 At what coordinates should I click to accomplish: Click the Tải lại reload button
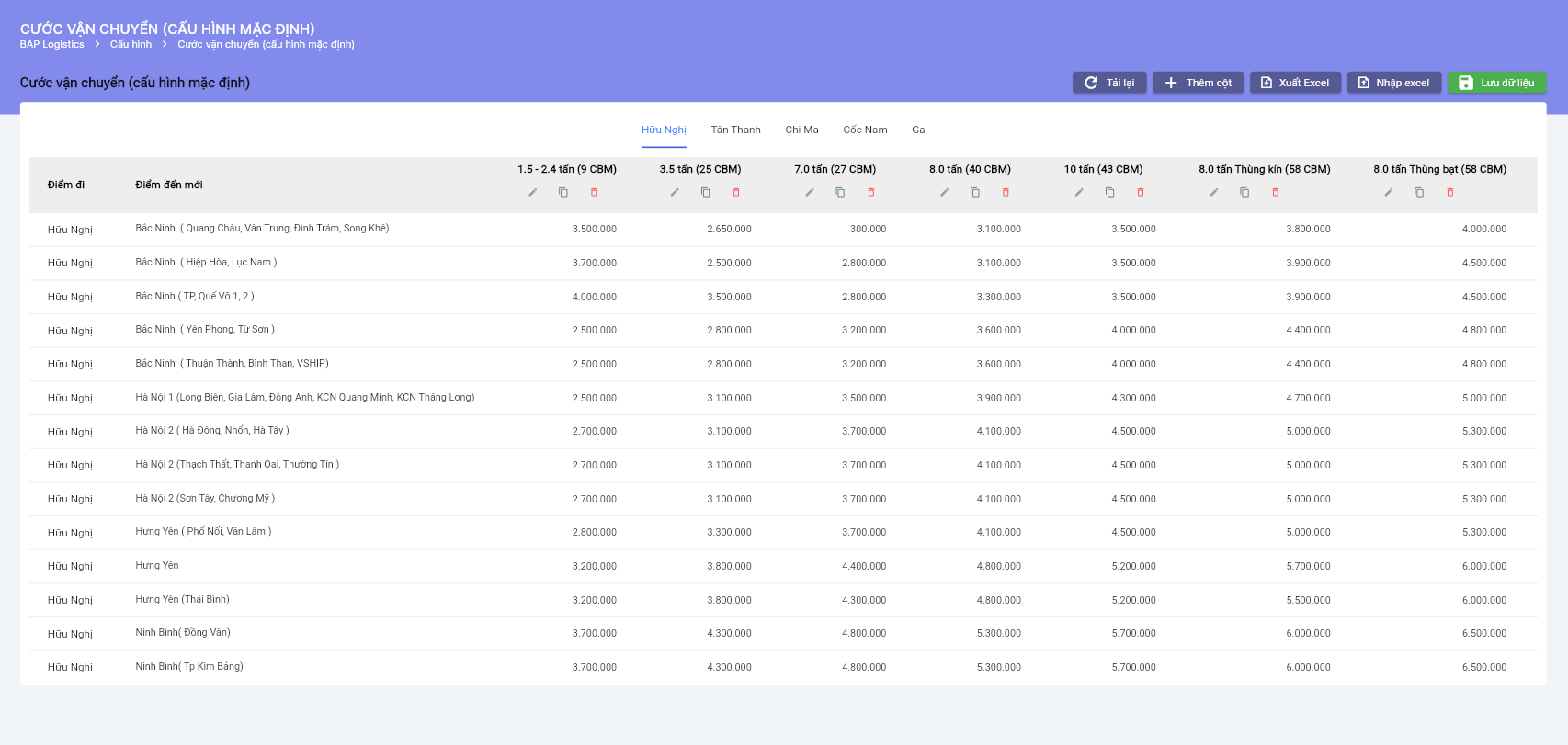(x=1109, y=83)
